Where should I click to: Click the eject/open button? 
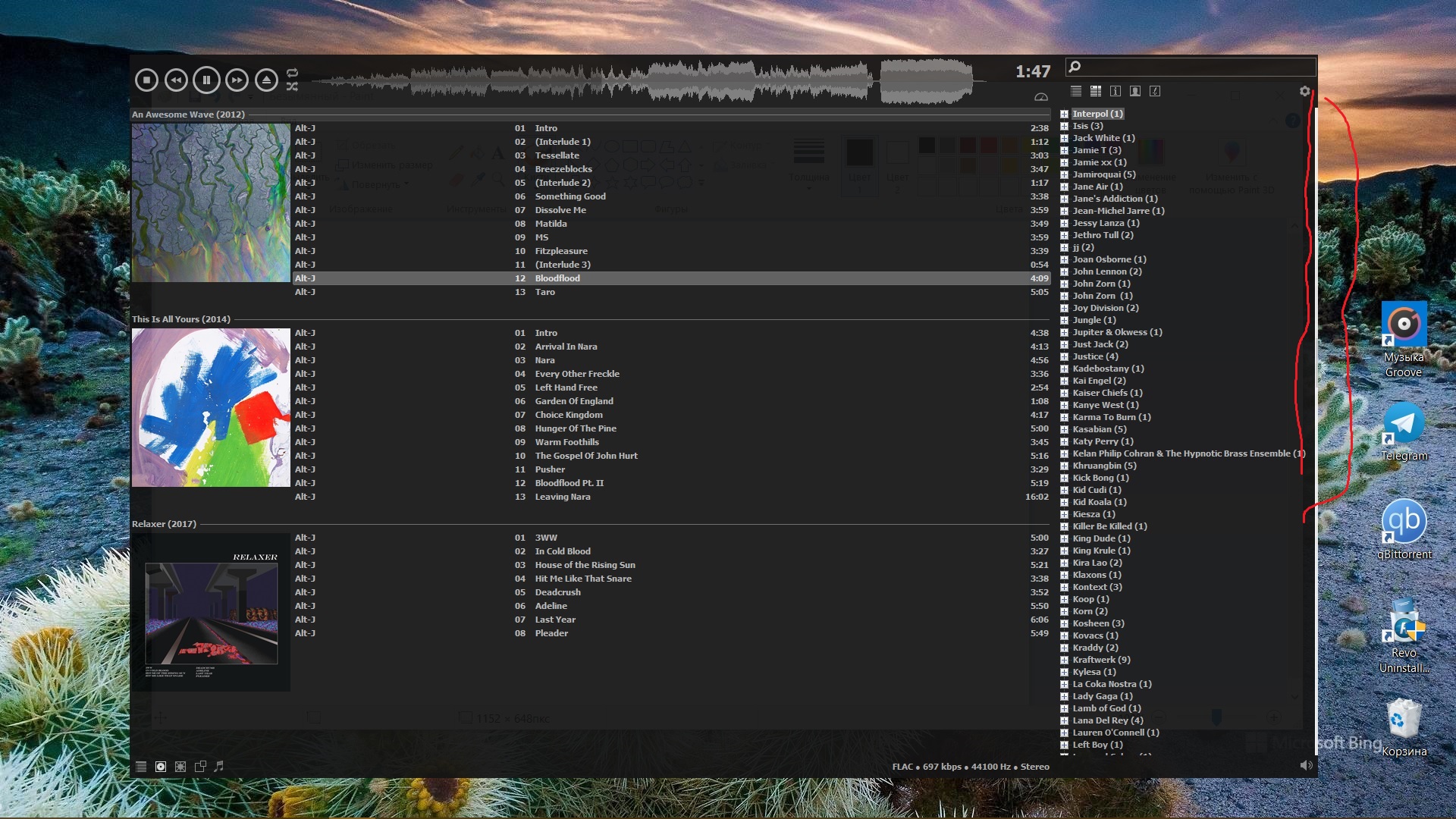tap(266, 80)
